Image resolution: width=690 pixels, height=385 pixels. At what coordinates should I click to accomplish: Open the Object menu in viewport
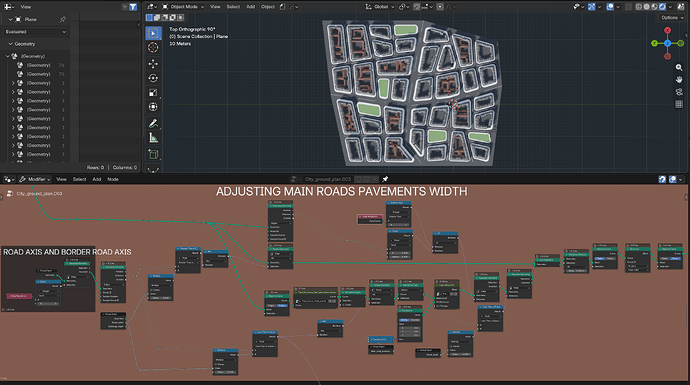click(x=268, y=7)
